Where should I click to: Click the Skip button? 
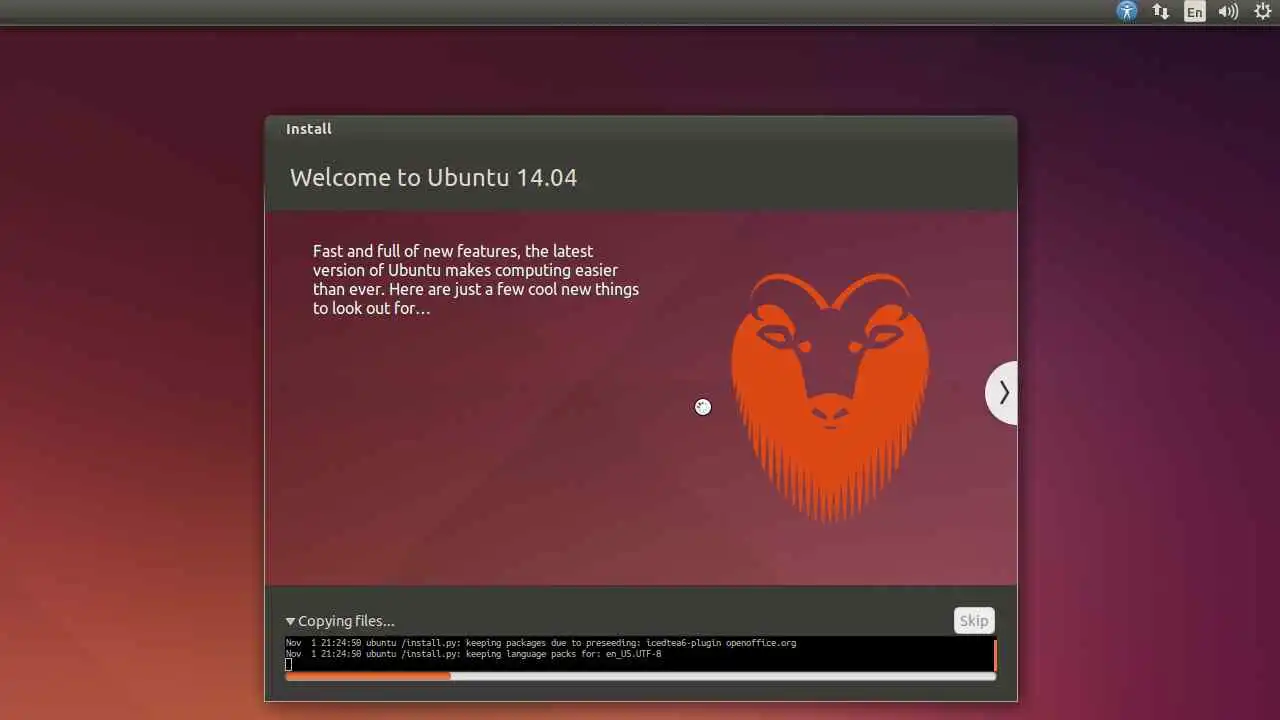(x=974, y=620)
